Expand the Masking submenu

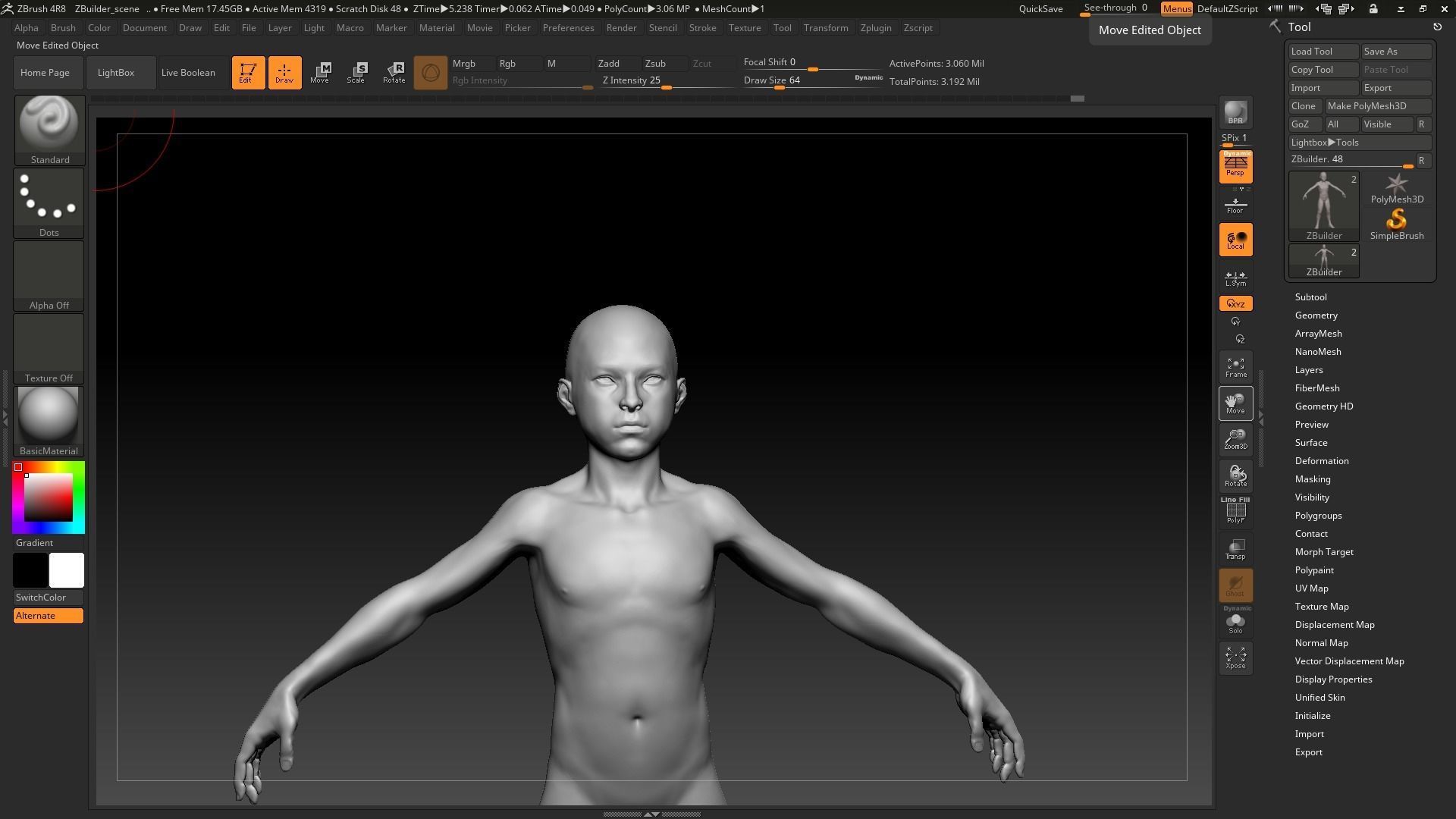tap(1312, 479)
